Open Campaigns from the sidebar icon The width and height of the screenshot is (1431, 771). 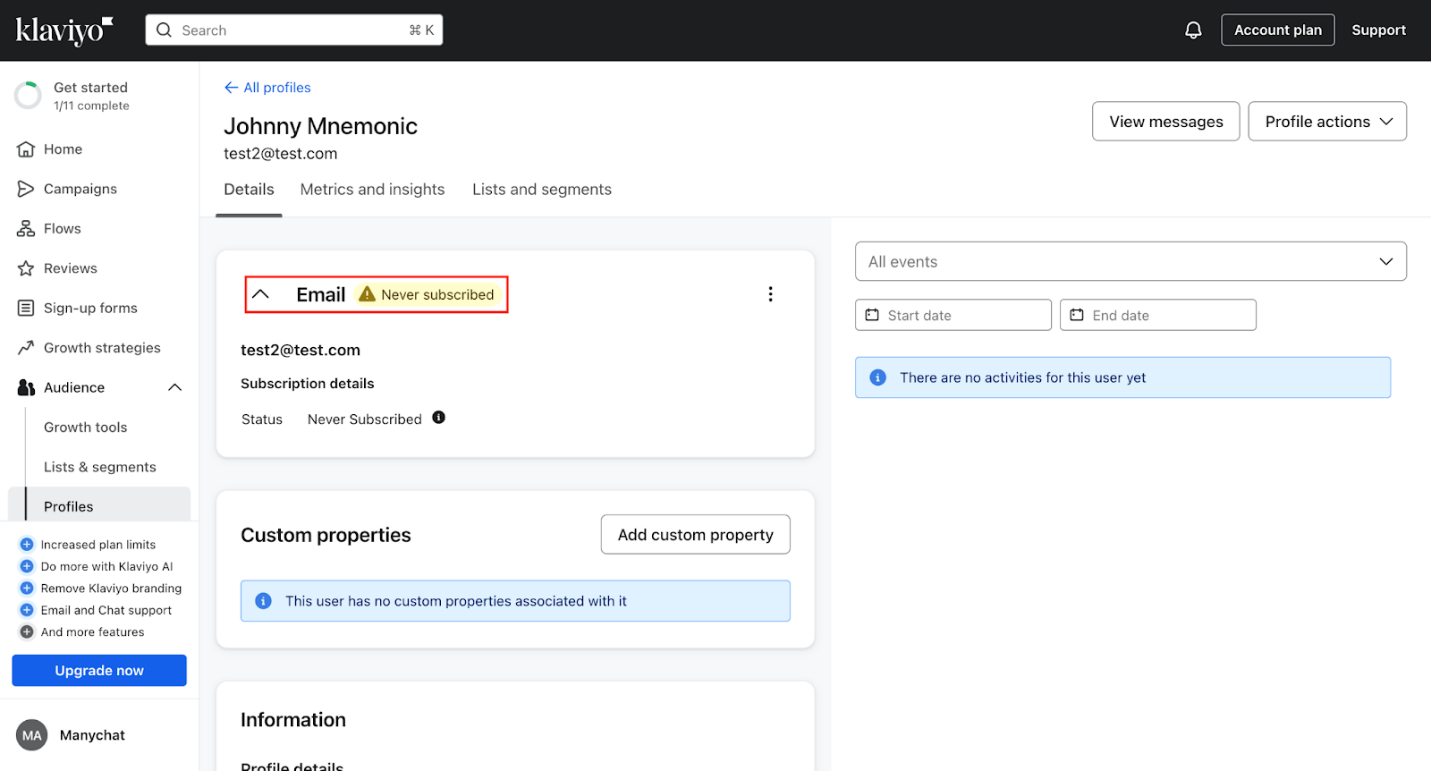point(27,188)
